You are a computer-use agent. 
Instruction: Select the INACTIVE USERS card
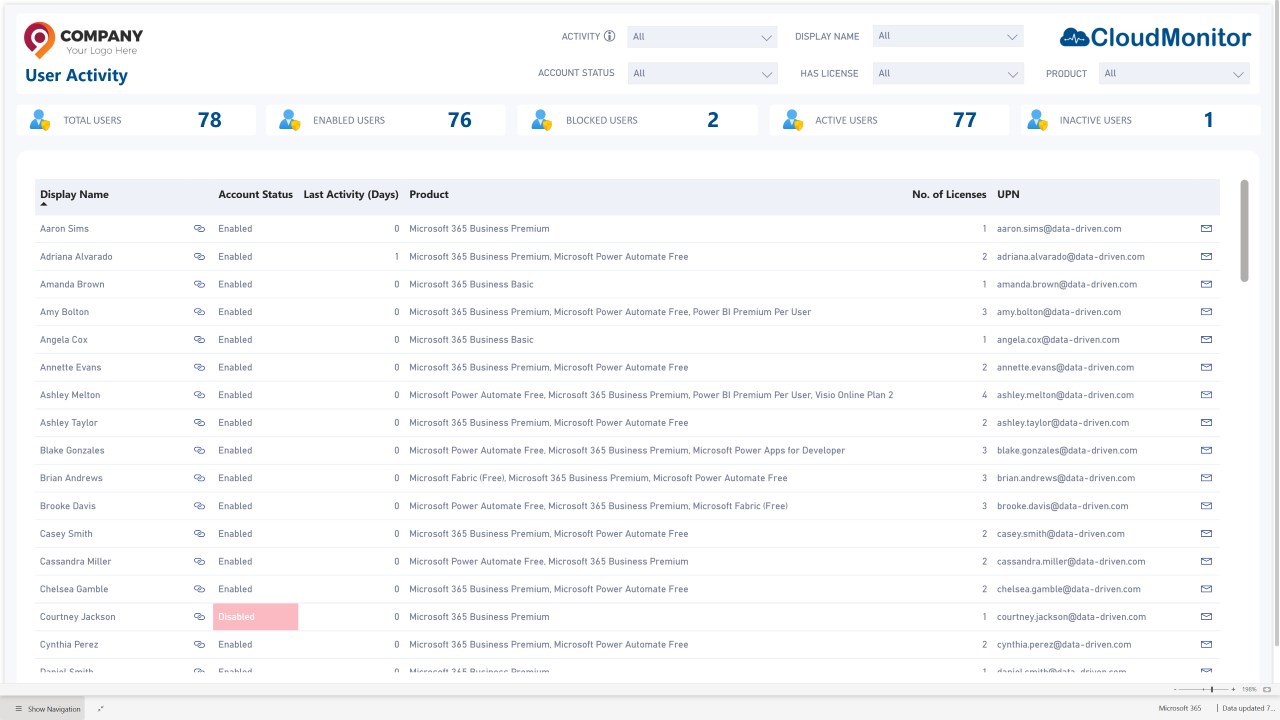[x=1140, y=120]
